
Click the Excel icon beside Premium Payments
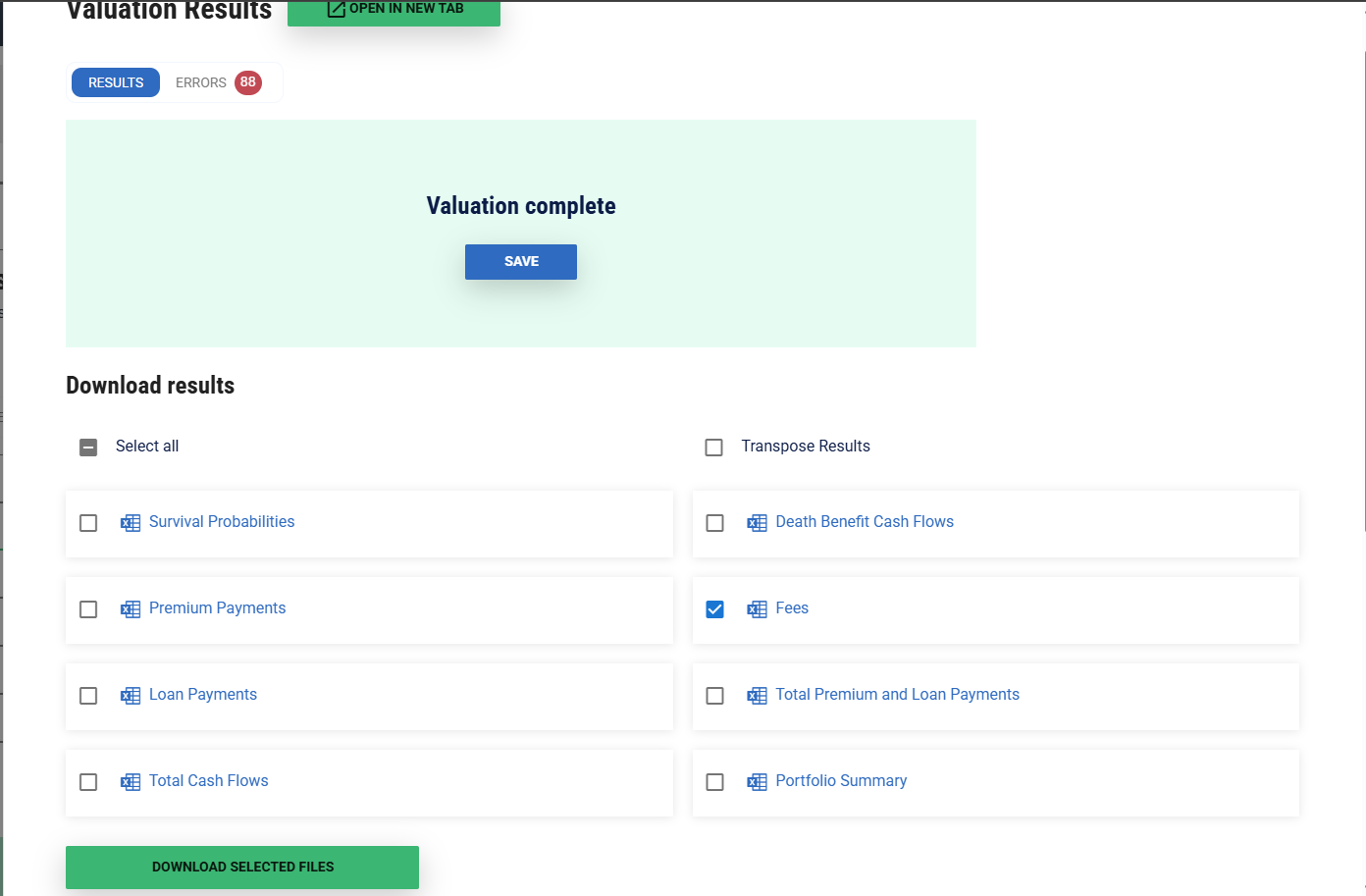[131, 609]
